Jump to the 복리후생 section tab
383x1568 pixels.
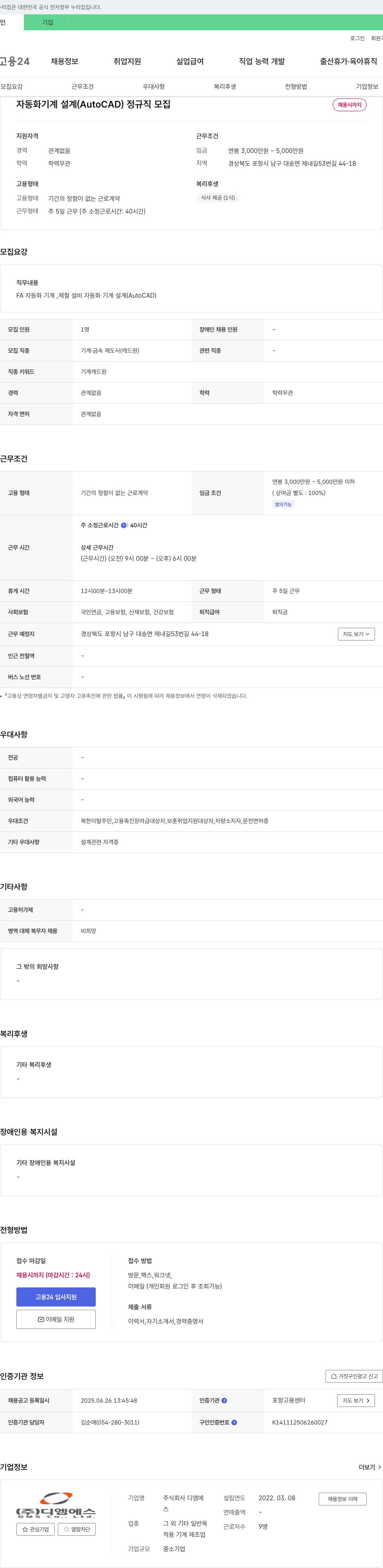tap(225, 86)
